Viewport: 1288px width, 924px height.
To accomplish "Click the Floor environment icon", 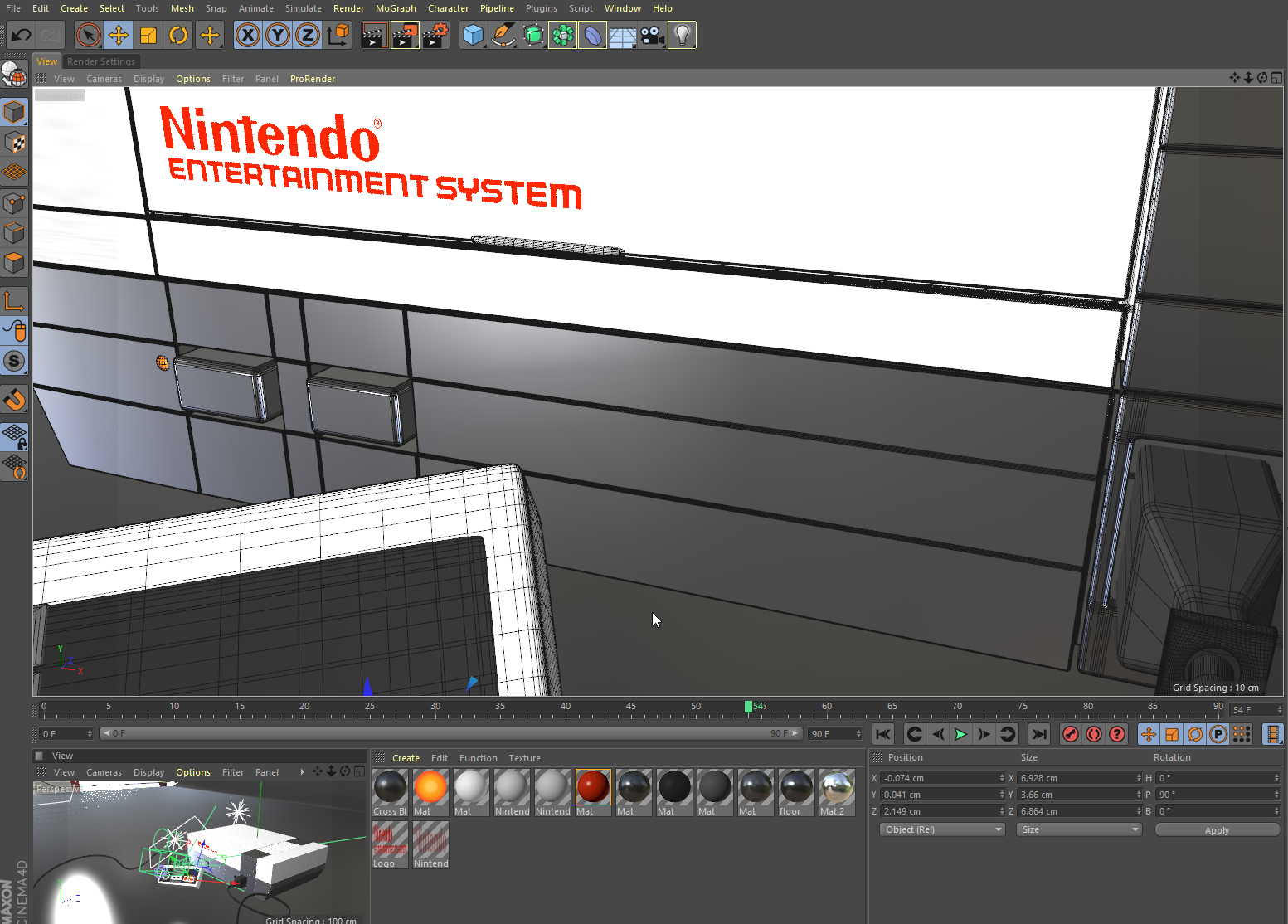I will click(x=622, y=36).
